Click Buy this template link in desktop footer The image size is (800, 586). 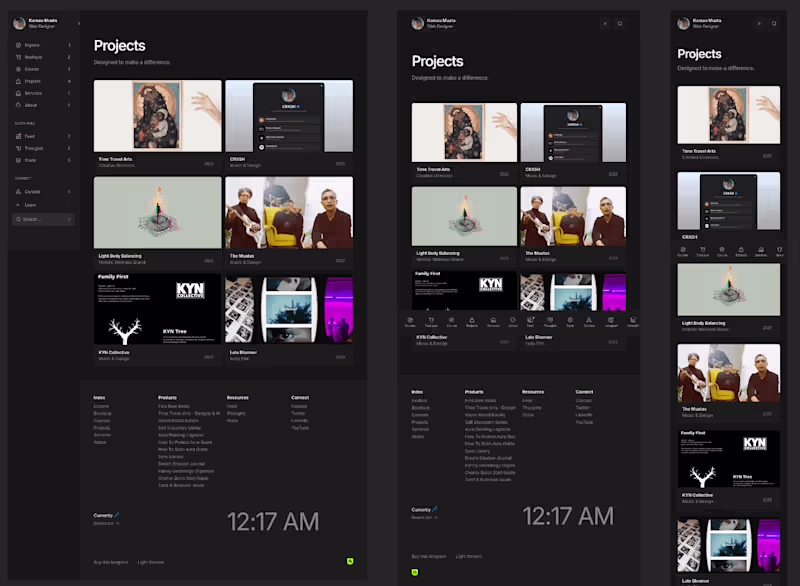pos(111,562)
